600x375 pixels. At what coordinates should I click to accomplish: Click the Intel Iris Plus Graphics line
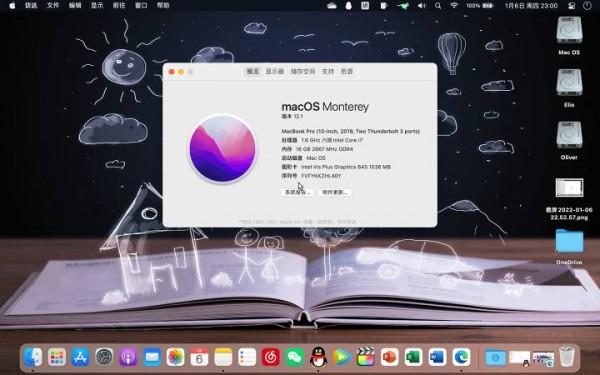pyautogui.click(x=336, y=167)
